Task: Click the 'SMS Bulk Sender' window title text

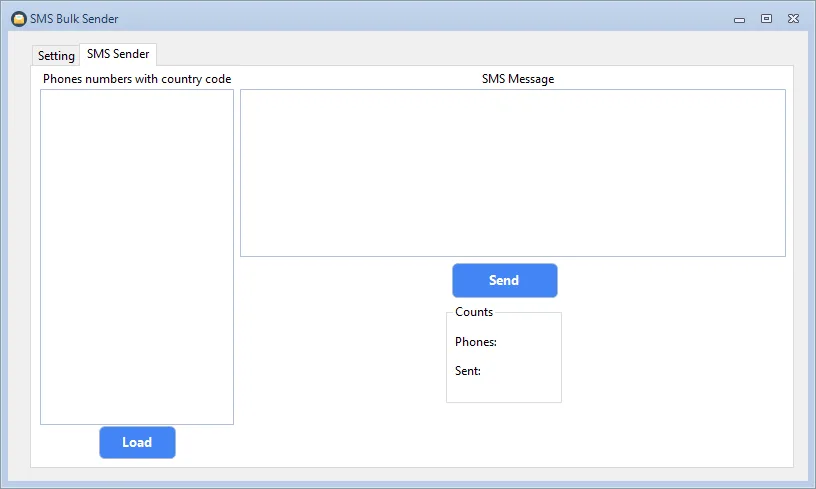Action: coord(74,19)
